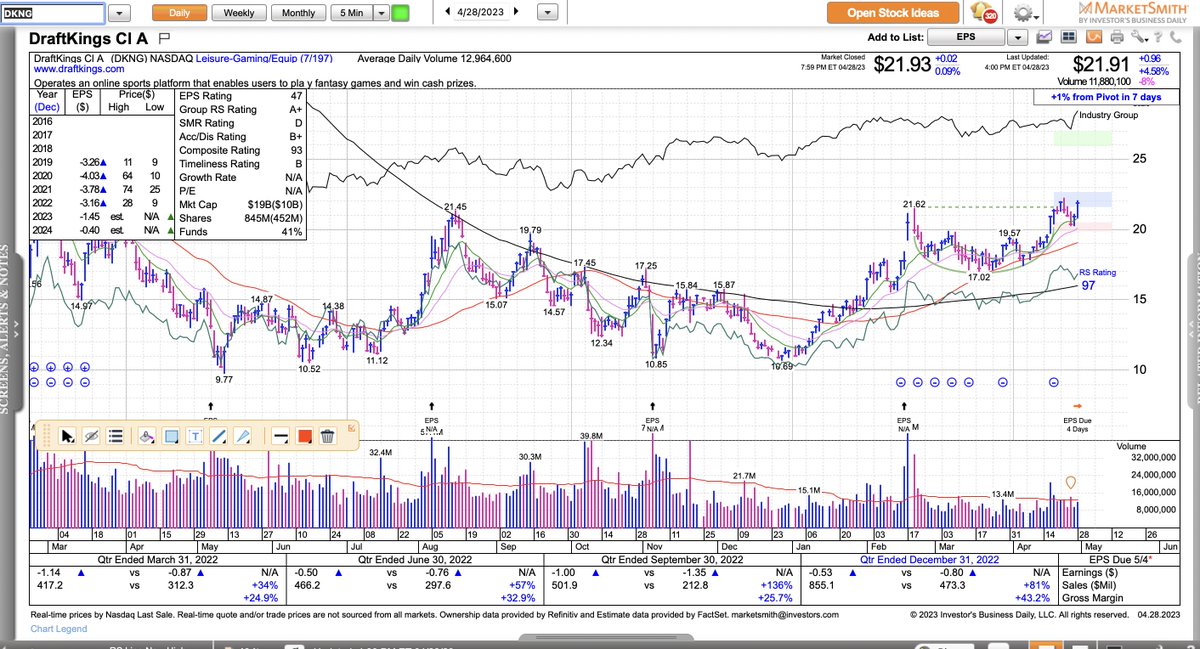
Task: Click the chart view icon
Action: 1044,37
